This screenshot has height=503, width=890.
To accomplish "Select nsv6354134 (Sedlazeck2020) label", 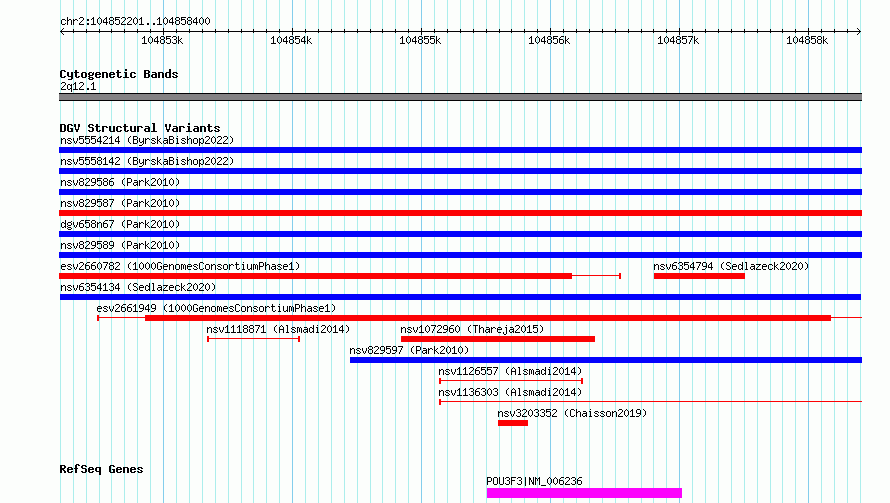I will (x=138, y=287).
